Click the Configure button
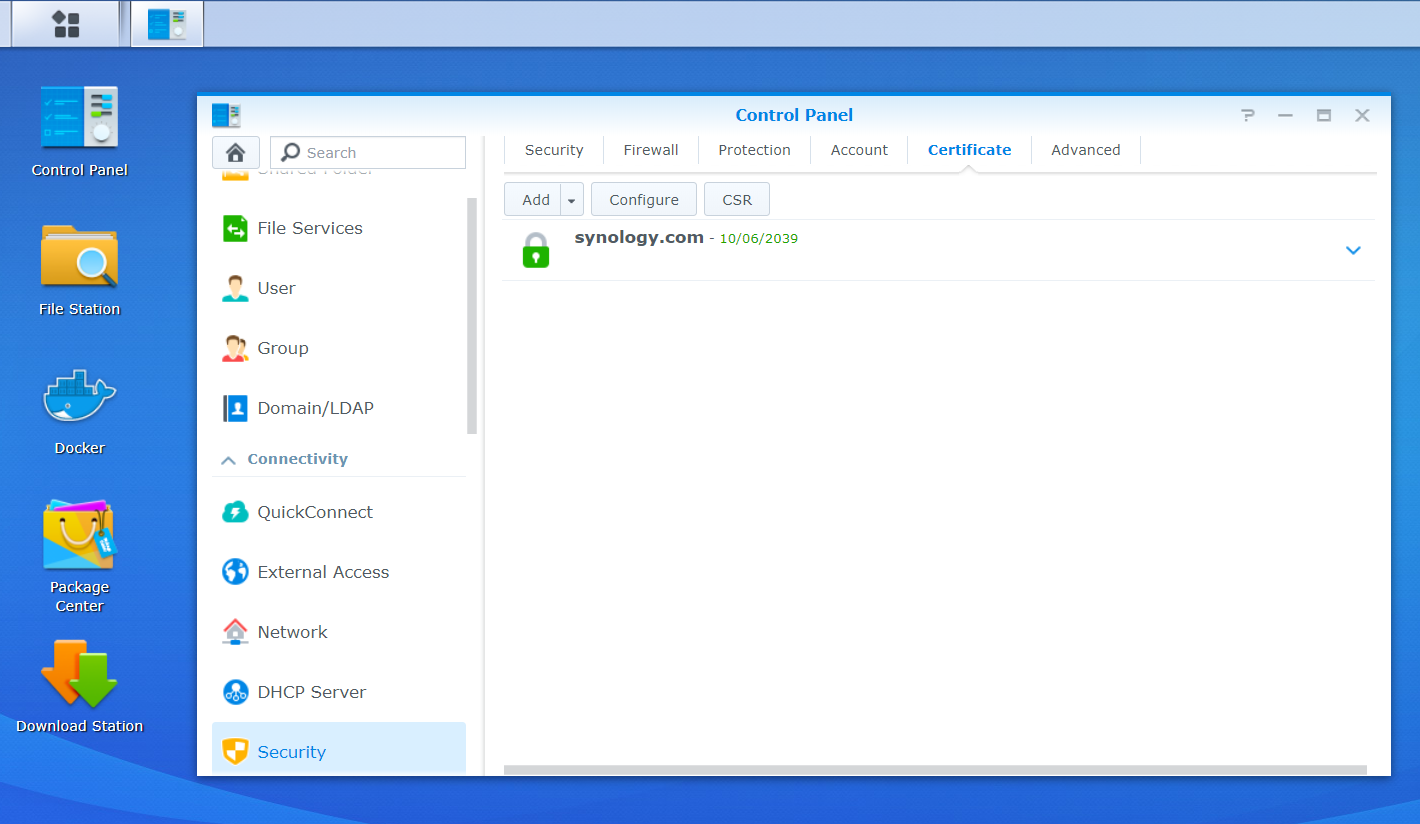This screenshot has width=1420, height=824. pyautogui.click(x=644, y=200)
